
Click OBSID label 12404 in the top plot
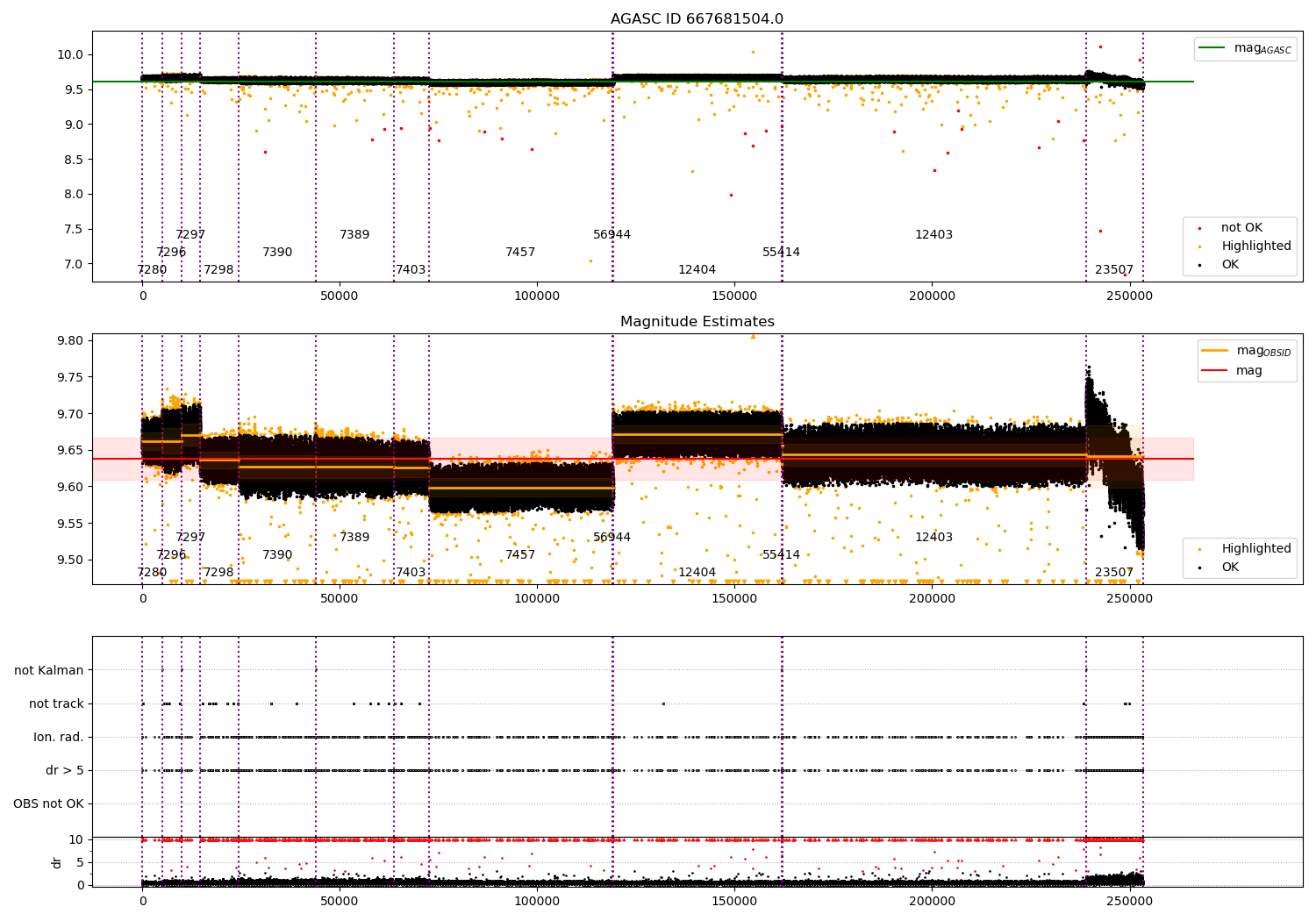click(697, 270)
